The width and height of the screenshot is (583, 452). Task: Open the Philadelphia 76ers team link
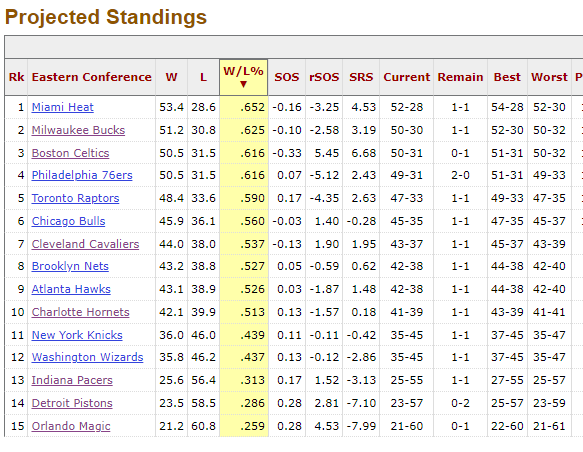pos(82,175)
